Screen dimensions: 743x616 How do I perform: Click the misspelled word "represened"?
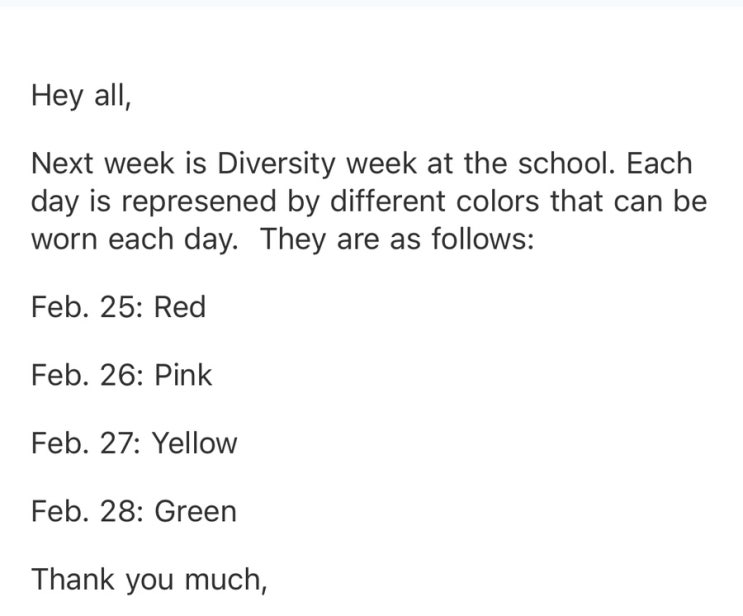182,202
